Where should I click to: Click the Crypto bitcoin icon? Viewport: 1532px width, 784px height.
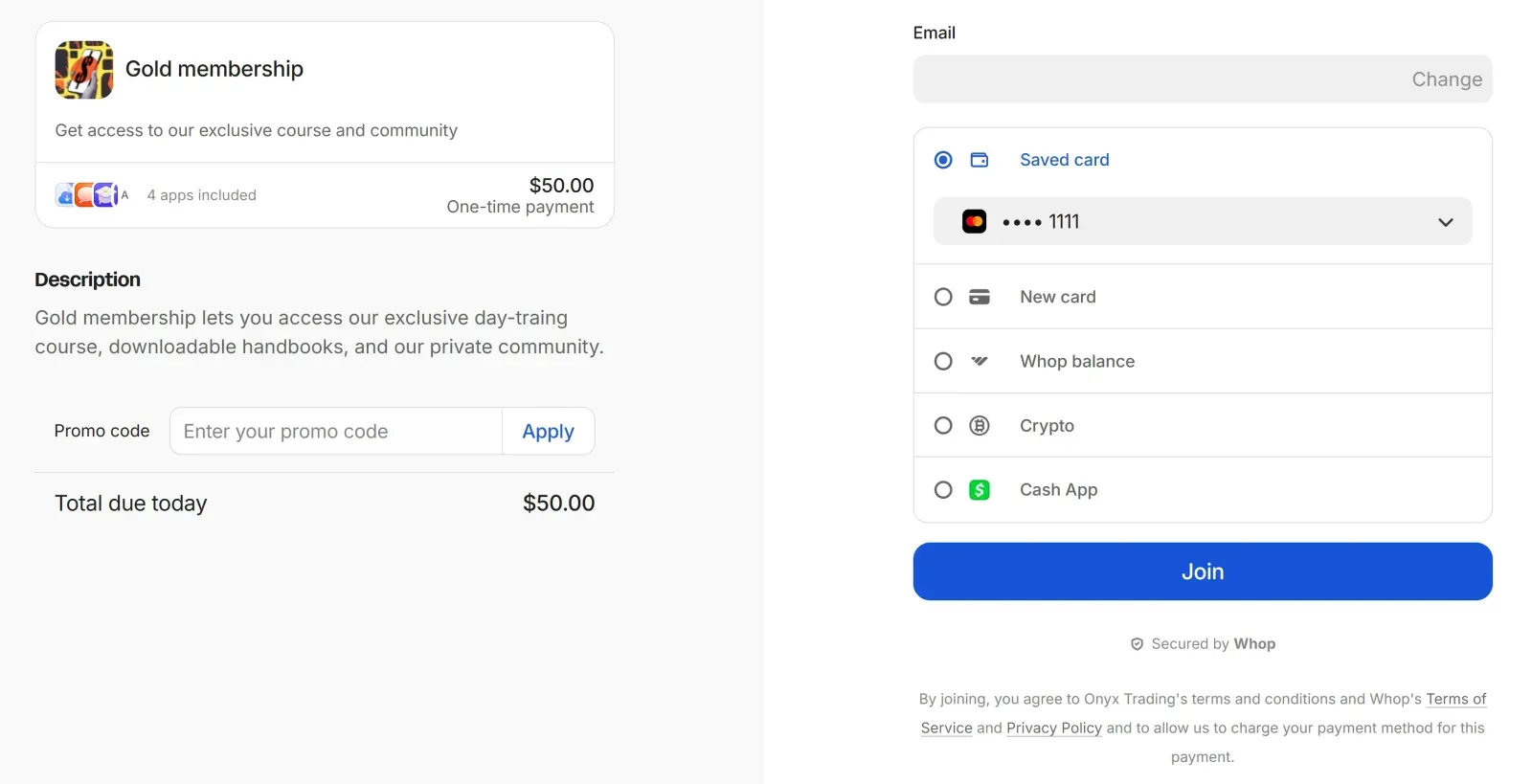click(979, 426)
